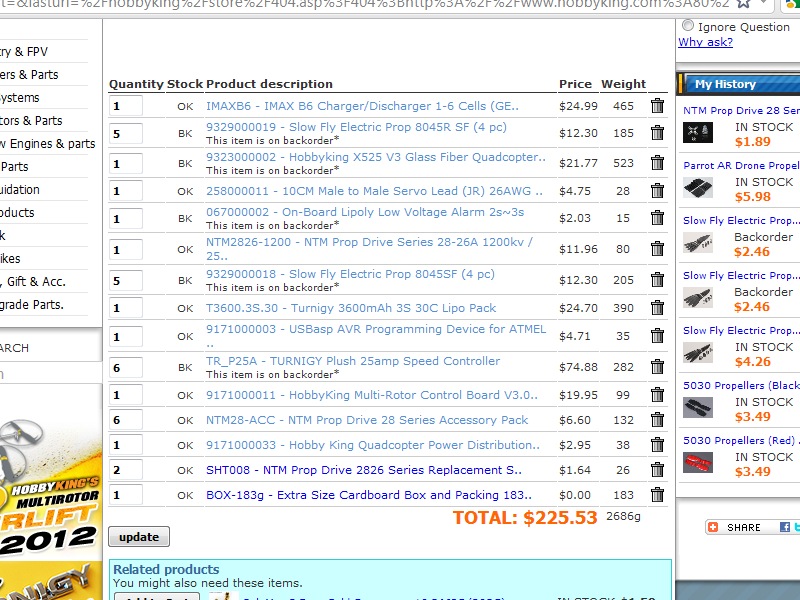Open the red 5030 Propellers thumbnail

pos(698,462)
